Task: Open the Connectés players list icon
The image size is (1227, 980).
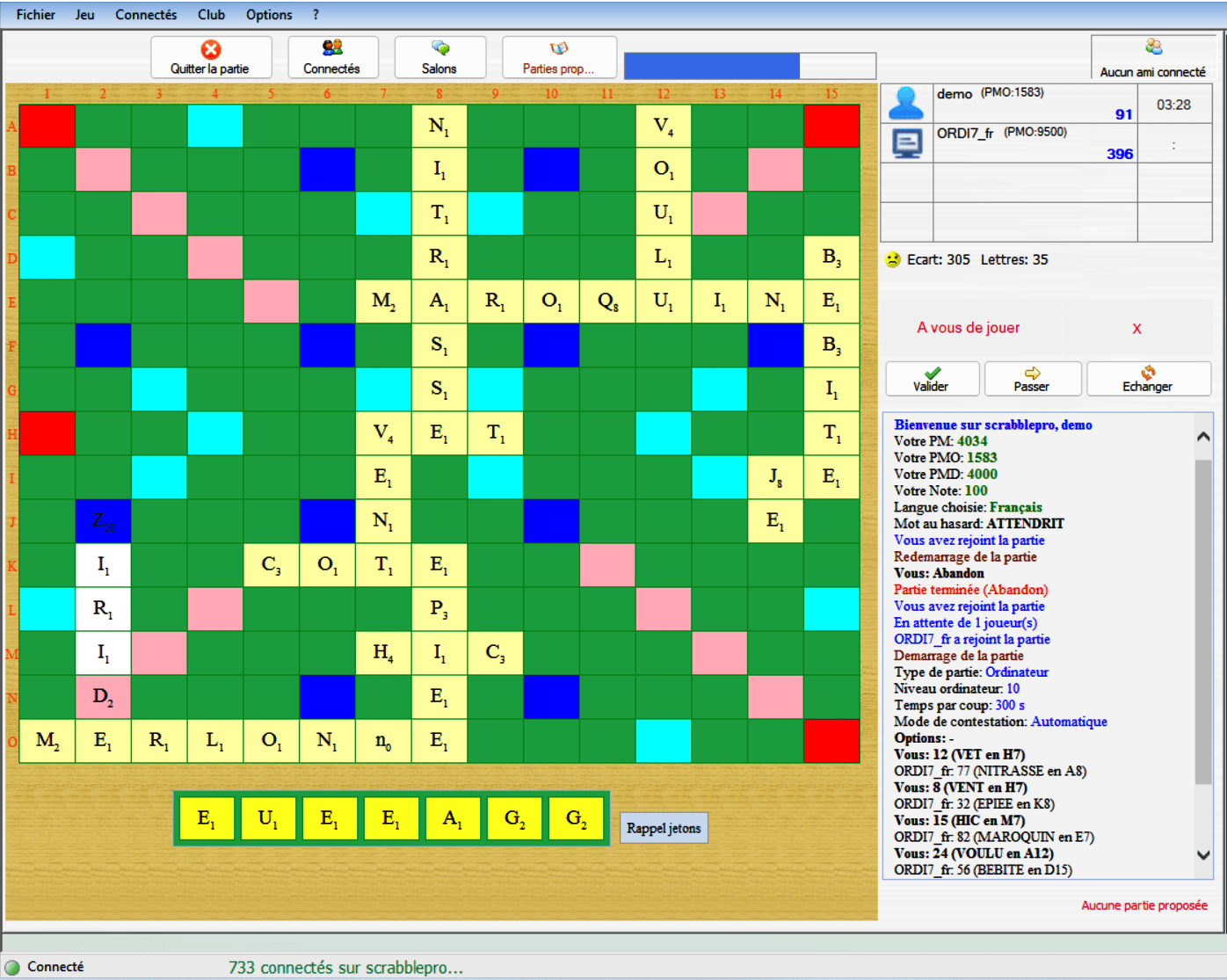Action: click(x=333, y=49)
